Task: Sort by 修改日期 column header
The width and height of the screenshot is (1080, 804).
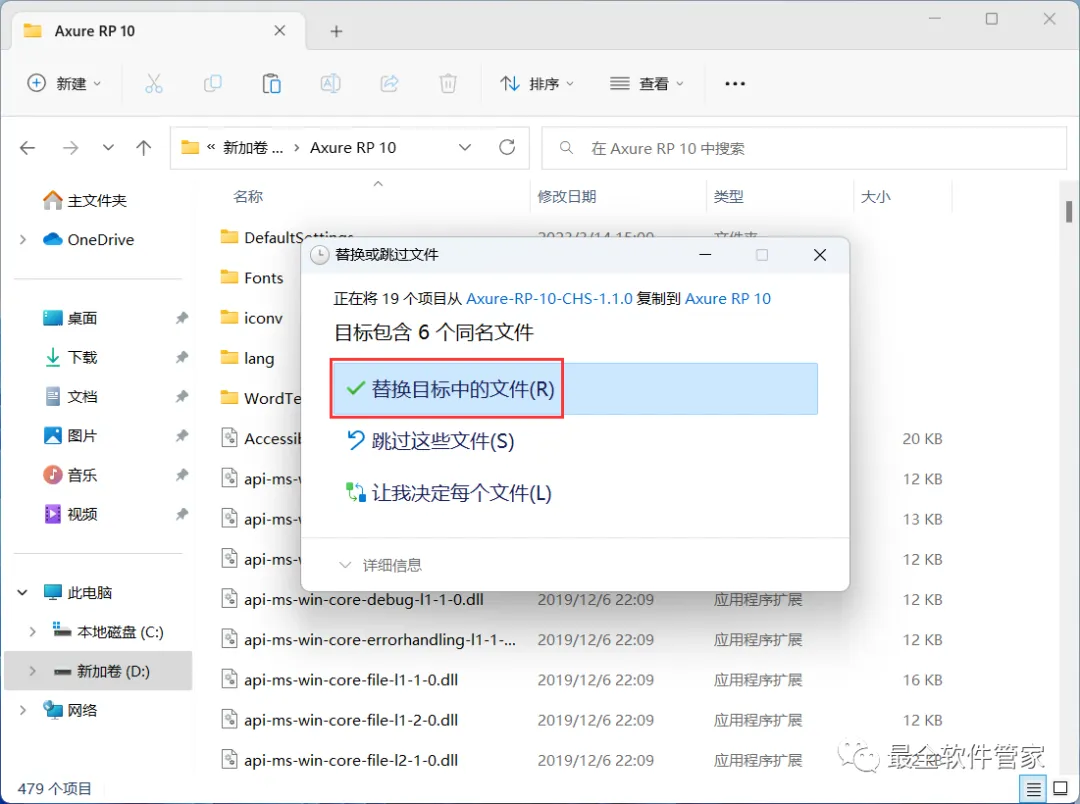Action: (x=566, y=196)
